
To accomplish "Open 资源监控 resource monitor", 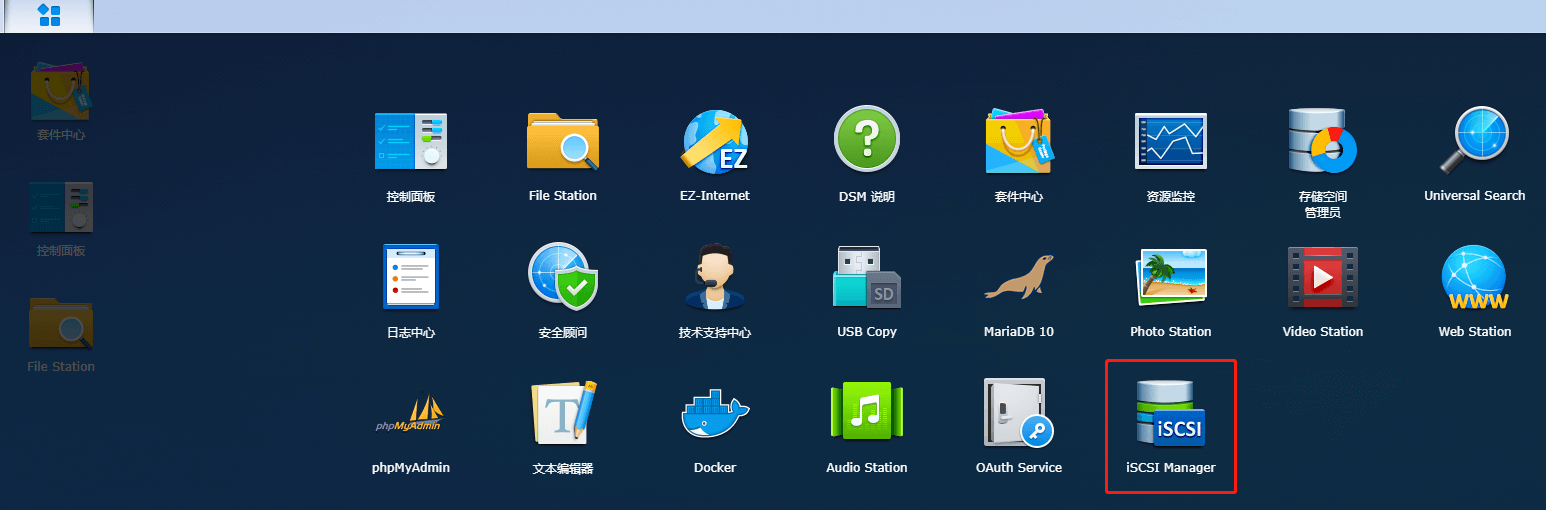I will point(1170,141).
